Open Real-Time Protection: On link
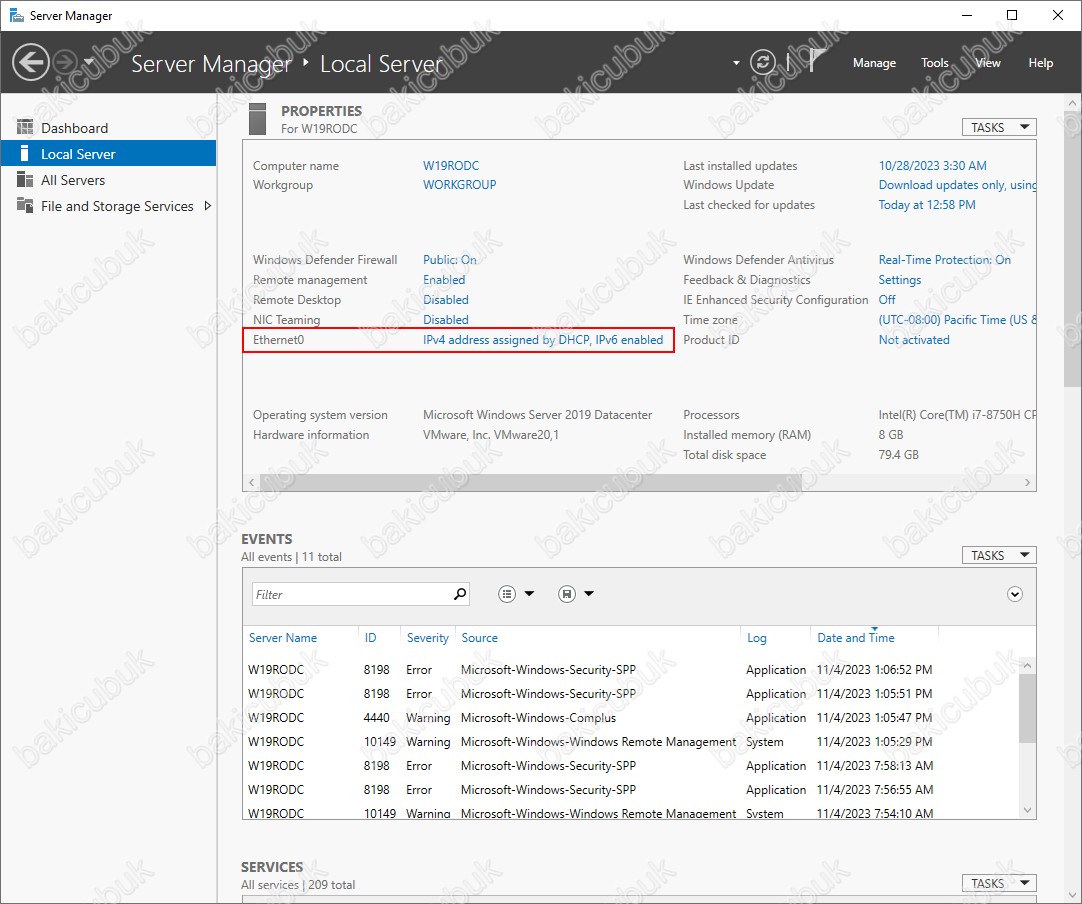This screenshot has height=904, width=1082. pos(944,259)
